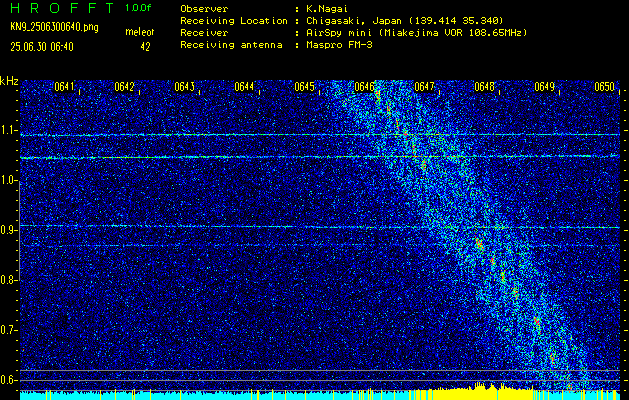Click the 0645 time marker
The height and width of the screenshot is (400, 629).
click(x=304, y=87)
